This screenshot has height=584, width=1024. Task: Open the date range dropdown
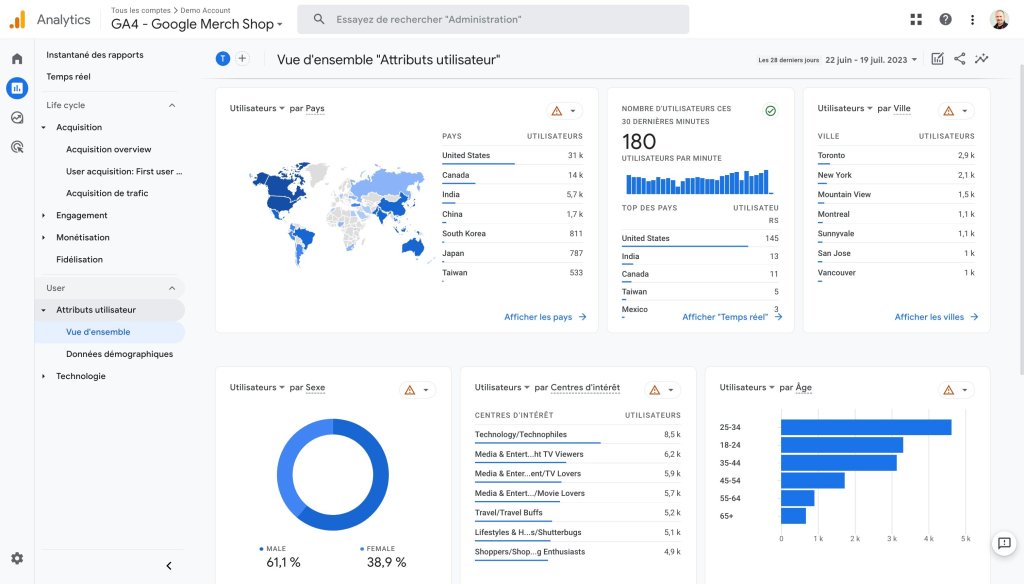click(871, 59)
